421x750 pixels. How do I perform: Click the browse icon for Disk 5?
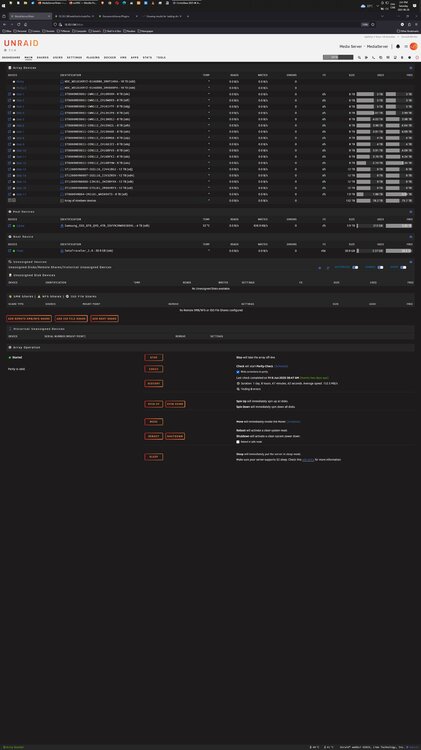coord(10,119)
